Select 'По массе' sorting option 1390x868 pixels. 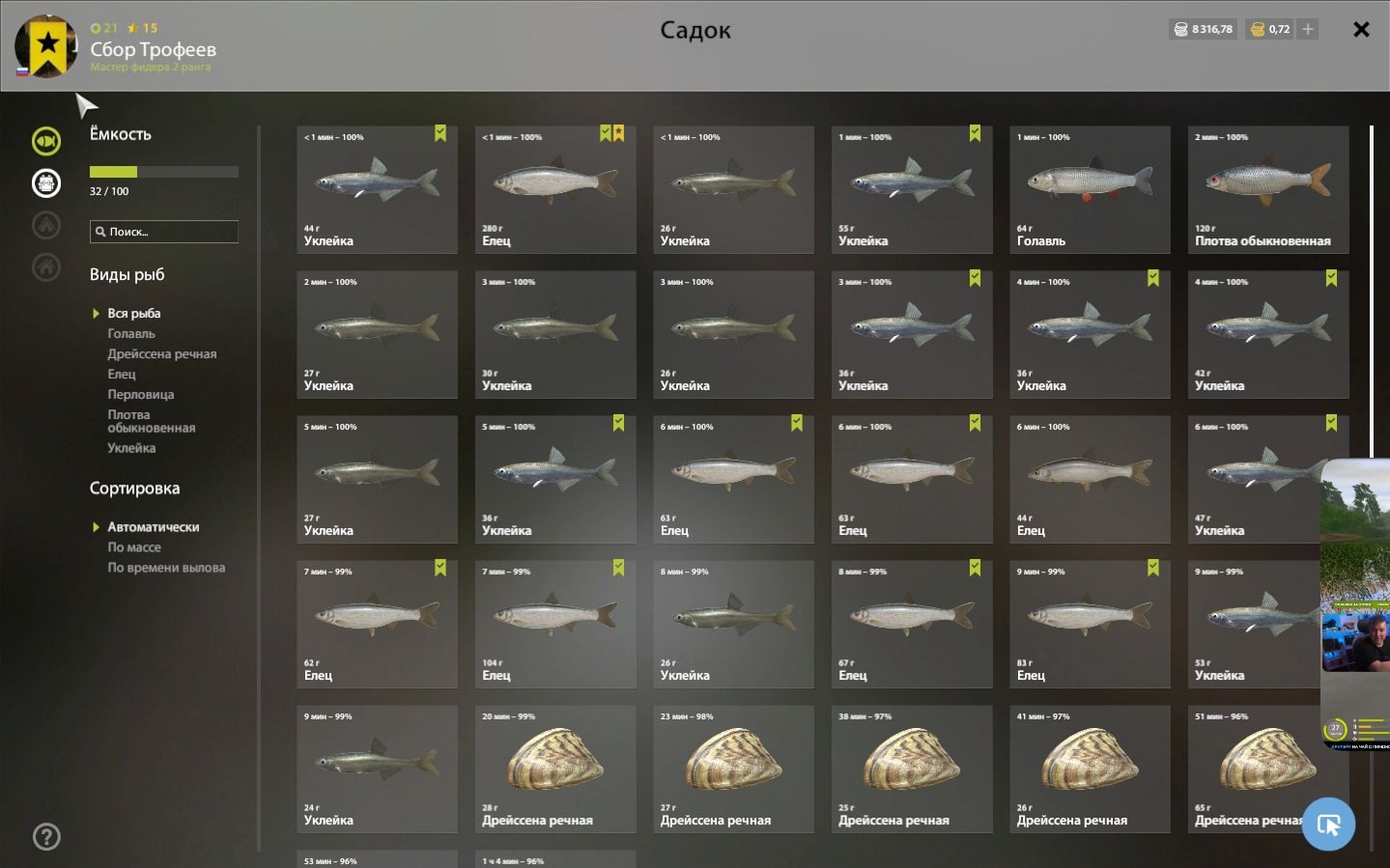pyautogui.click(x=134, y=547)
